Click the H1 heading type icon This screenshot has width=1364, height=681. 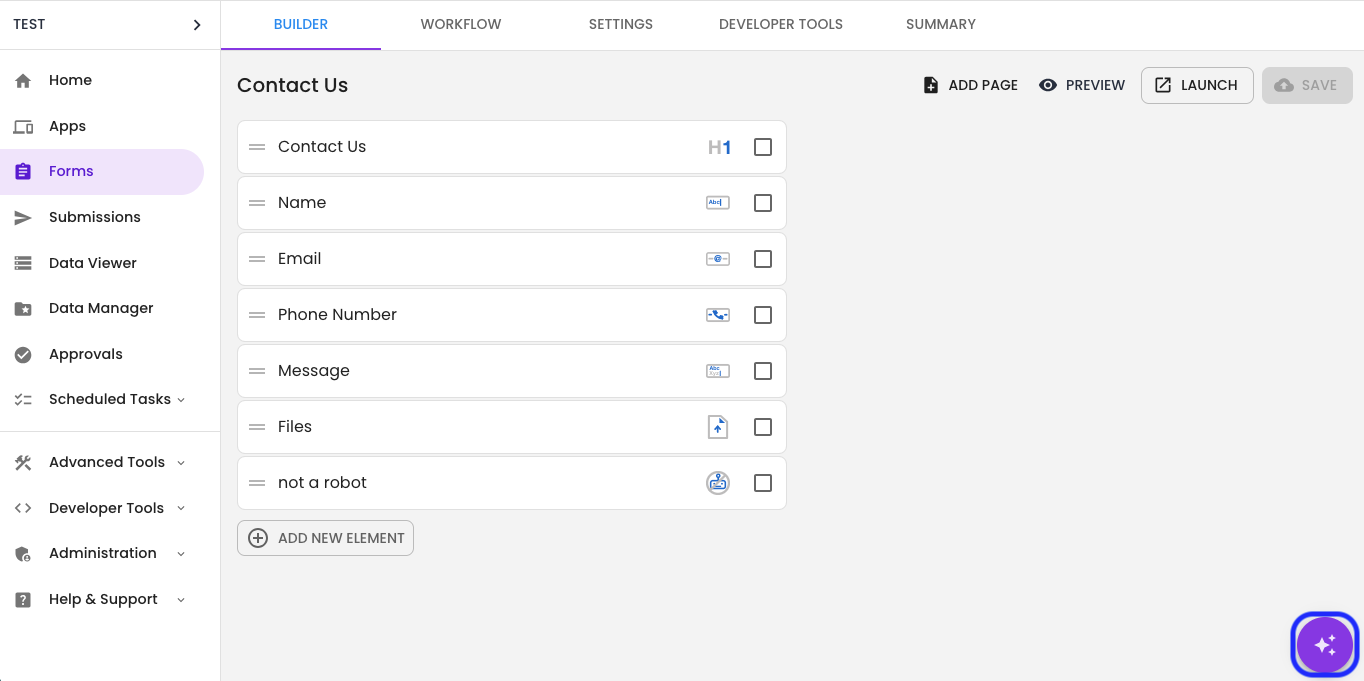[x=719, y=148]
